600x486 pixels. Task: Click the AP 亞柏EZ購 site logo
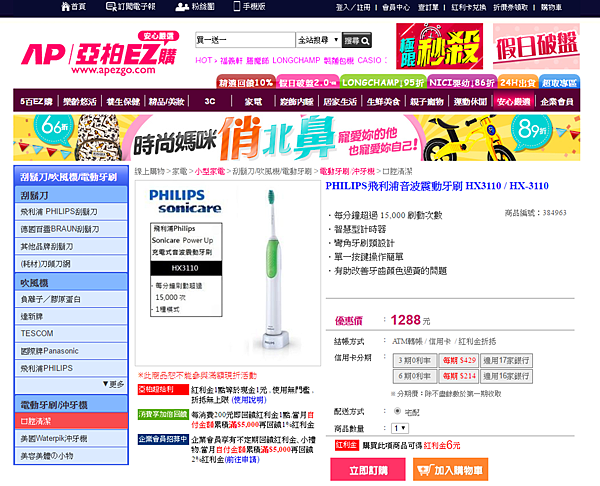(100, 53)
